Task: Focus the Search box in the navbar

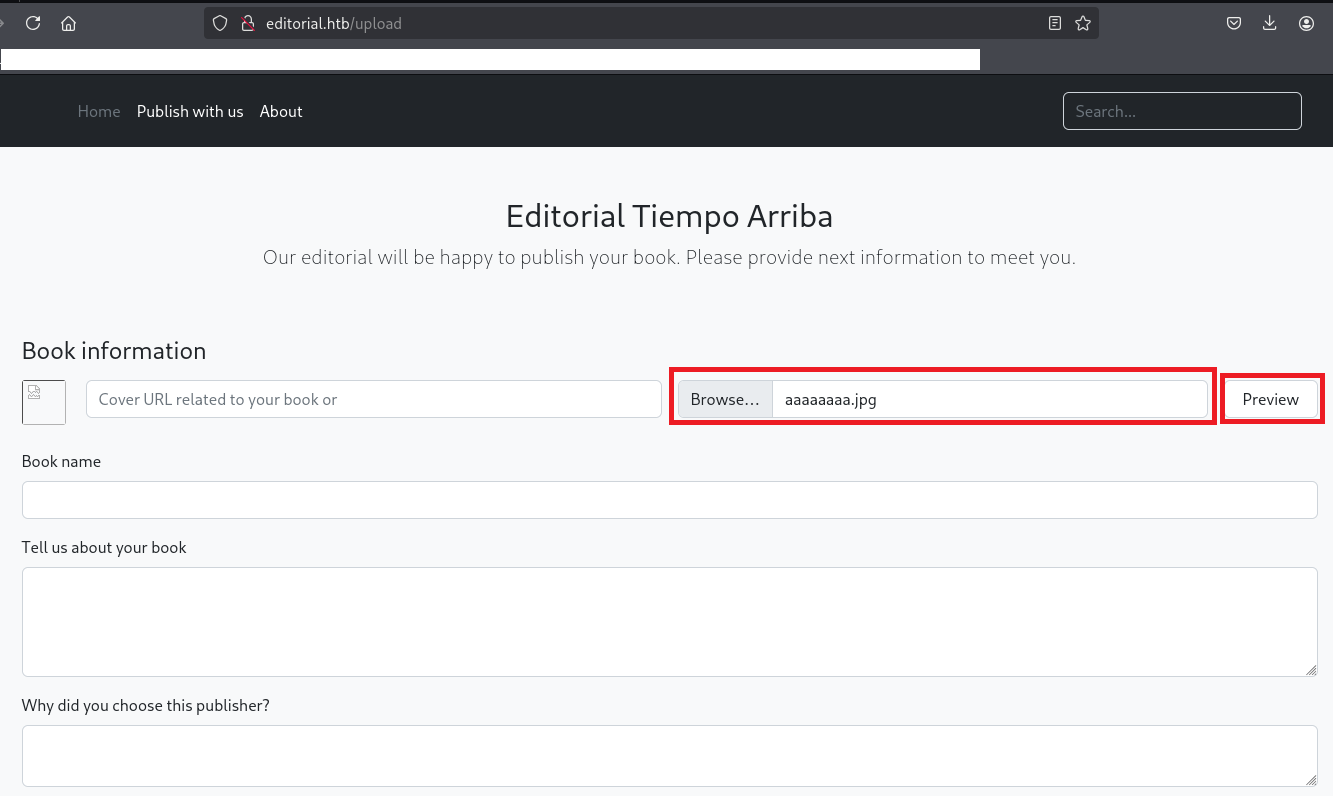Action: [1182, 111]
